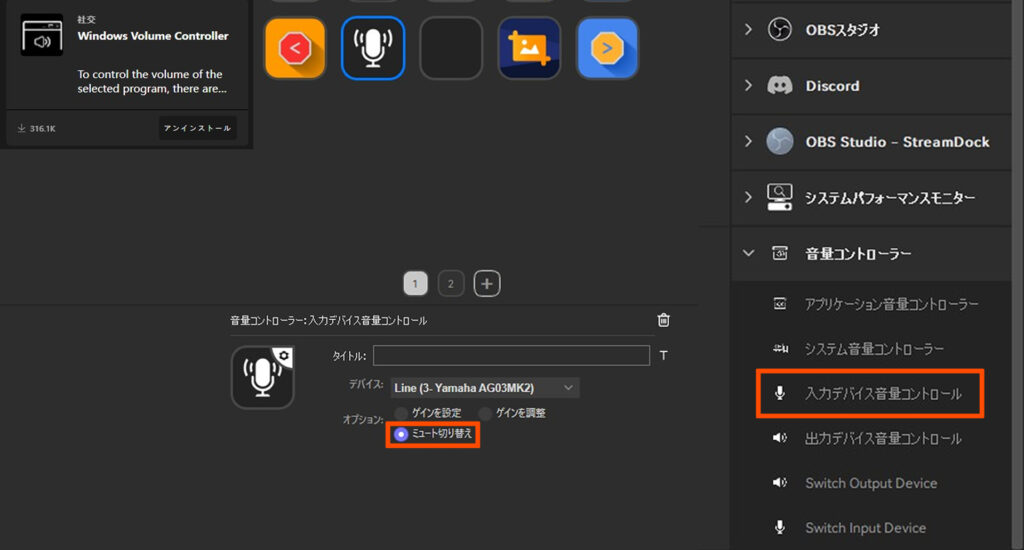
Task: Open the デバイス dropdown for Yamaha AG03MK2
Action: click(483, 387)
